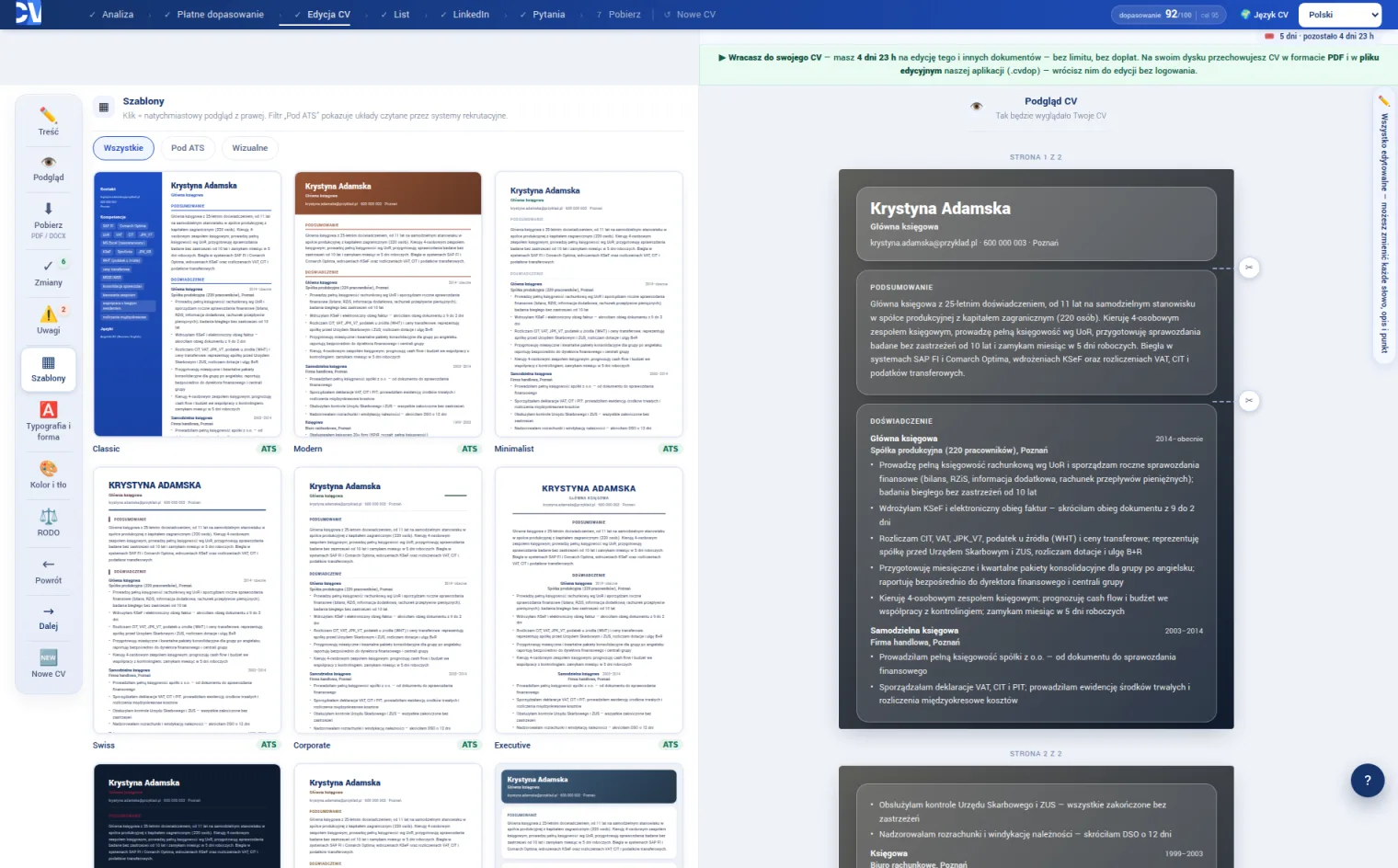Viewport: 1398px width, 868px height.
Task: Click Nowe CV in the top bar
Action: 690,15
